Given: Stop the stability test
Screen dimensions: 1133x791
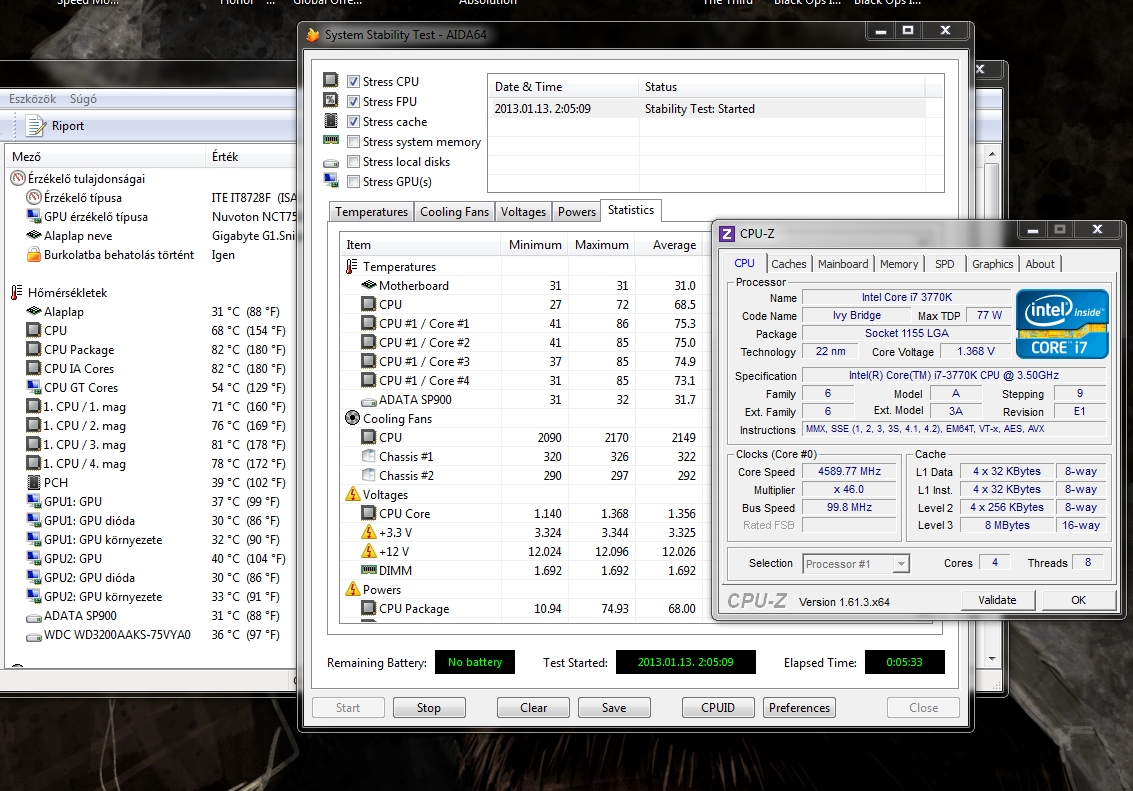Looking at the screenshot, I should pyautogui.click(x=428, y=708).
